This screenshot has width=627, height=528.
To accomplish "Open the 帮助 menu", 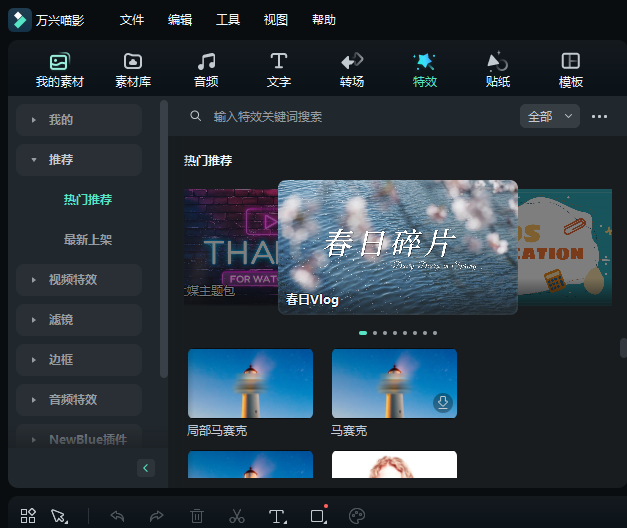I will click(324, 20).
